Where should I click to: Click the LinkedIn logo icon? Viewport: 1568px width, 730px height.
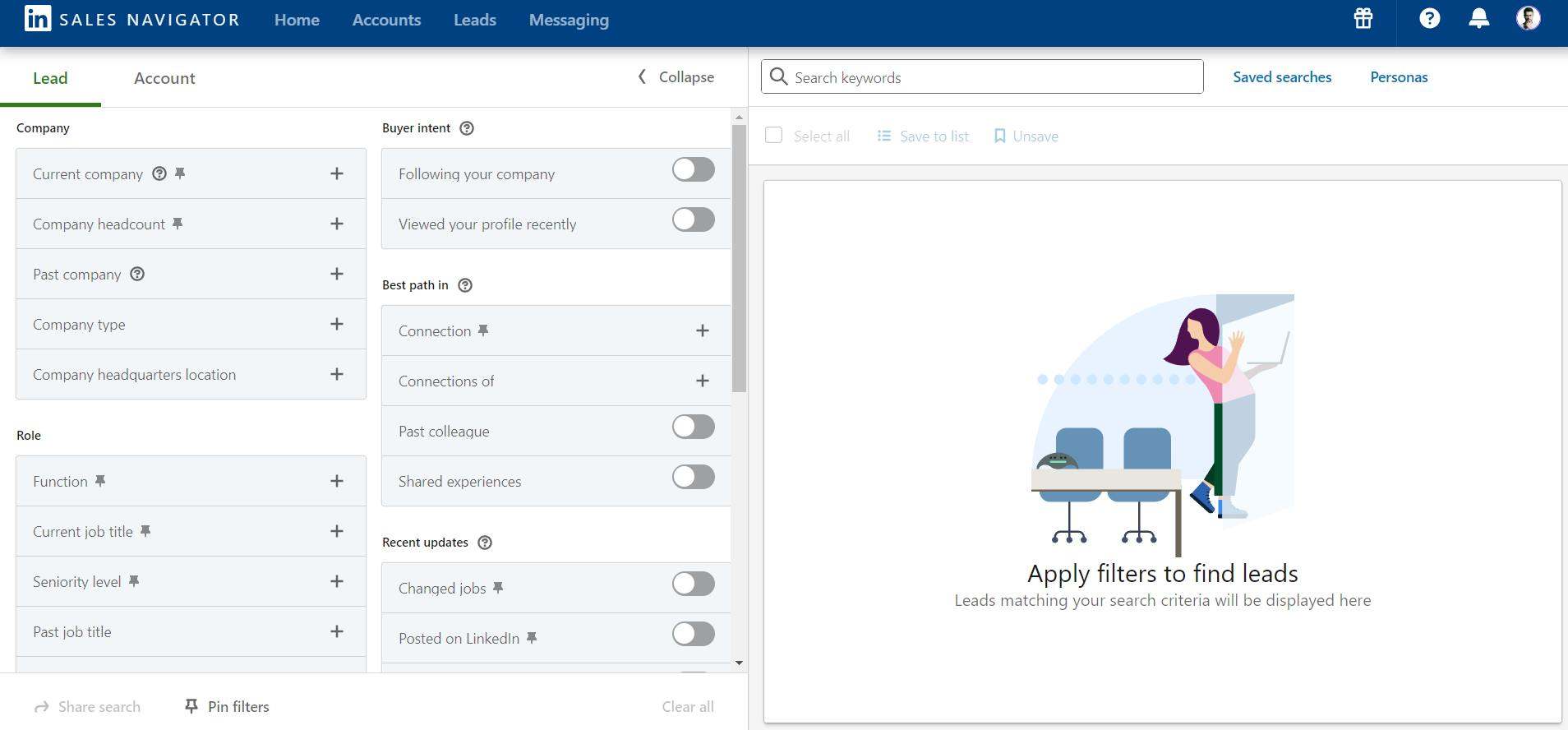click(37, 18)
